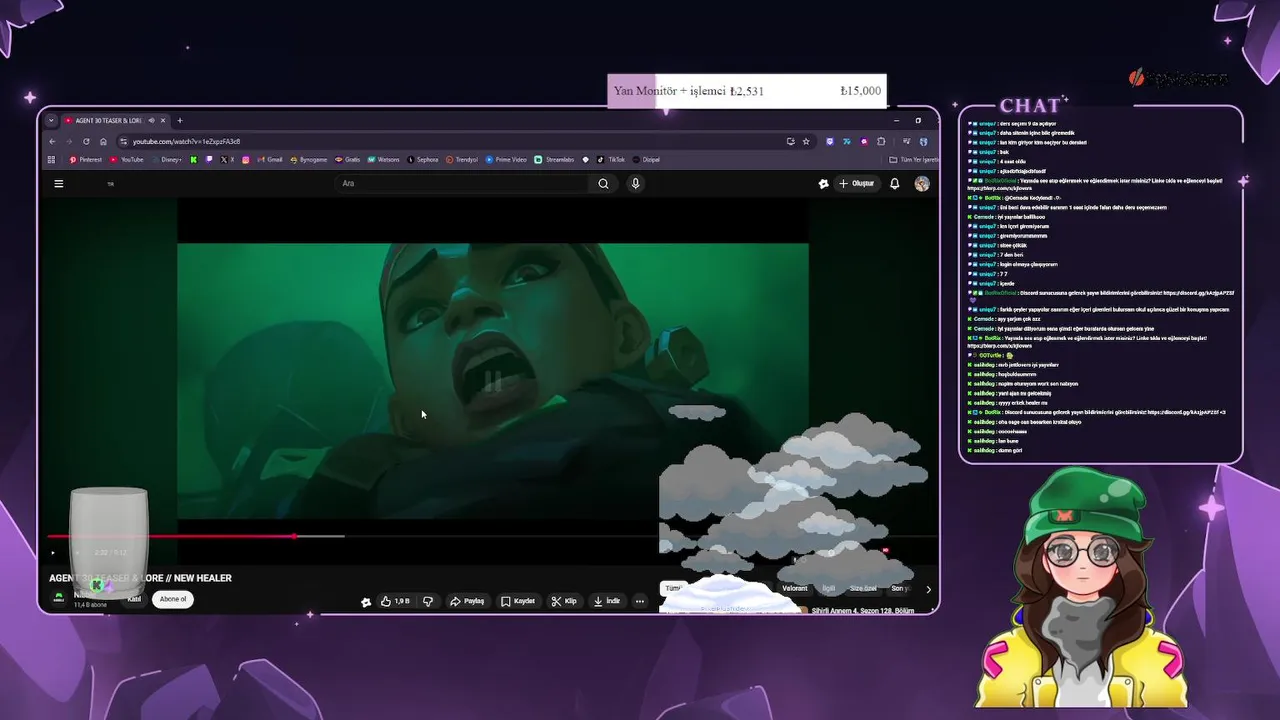Screen dimensions: 1280x720
Task: Start voice search with the microphone icon
Action: click(635, 184)
